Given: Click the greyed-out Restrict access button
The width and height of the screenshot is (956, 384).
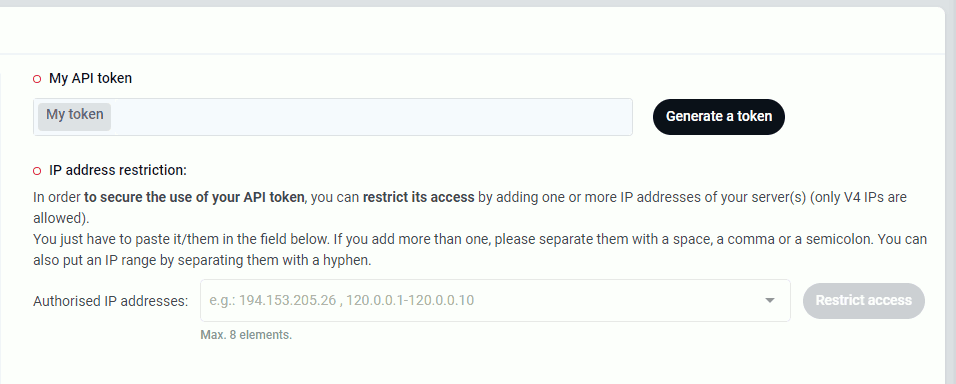Looking at the screenshot, I should click(x=863, y=300).
